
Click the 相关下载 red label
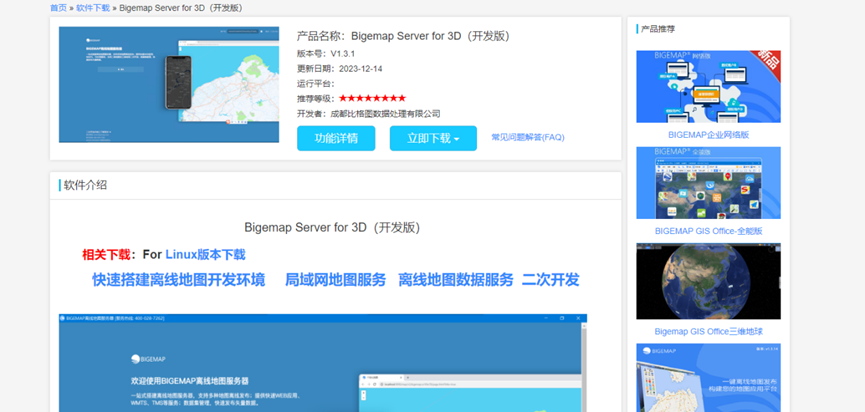106,255
